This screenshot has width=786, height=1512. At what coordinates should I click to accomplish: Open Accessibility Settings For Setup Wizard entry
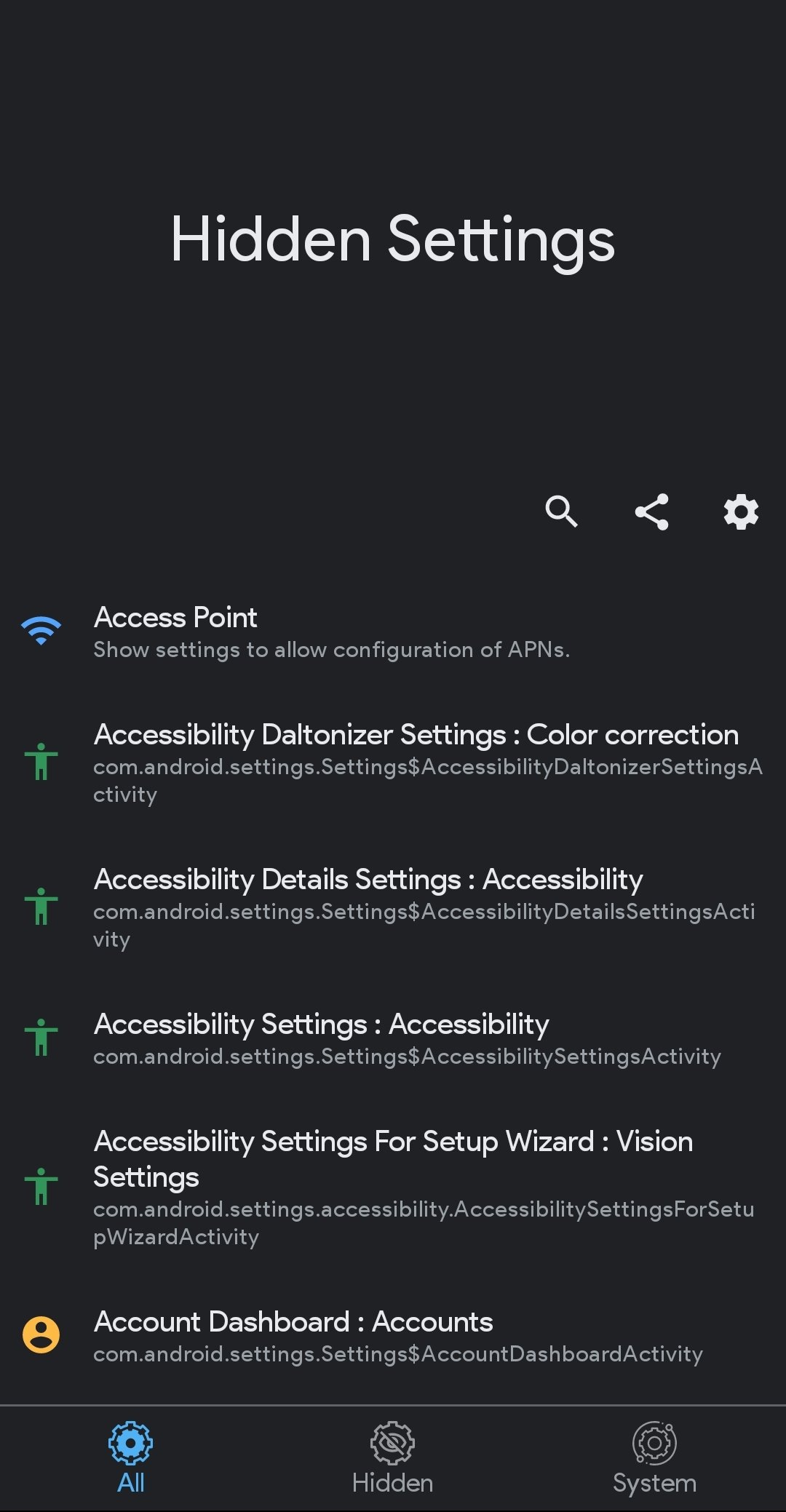pyautogui.click(x=393, y=1187)
